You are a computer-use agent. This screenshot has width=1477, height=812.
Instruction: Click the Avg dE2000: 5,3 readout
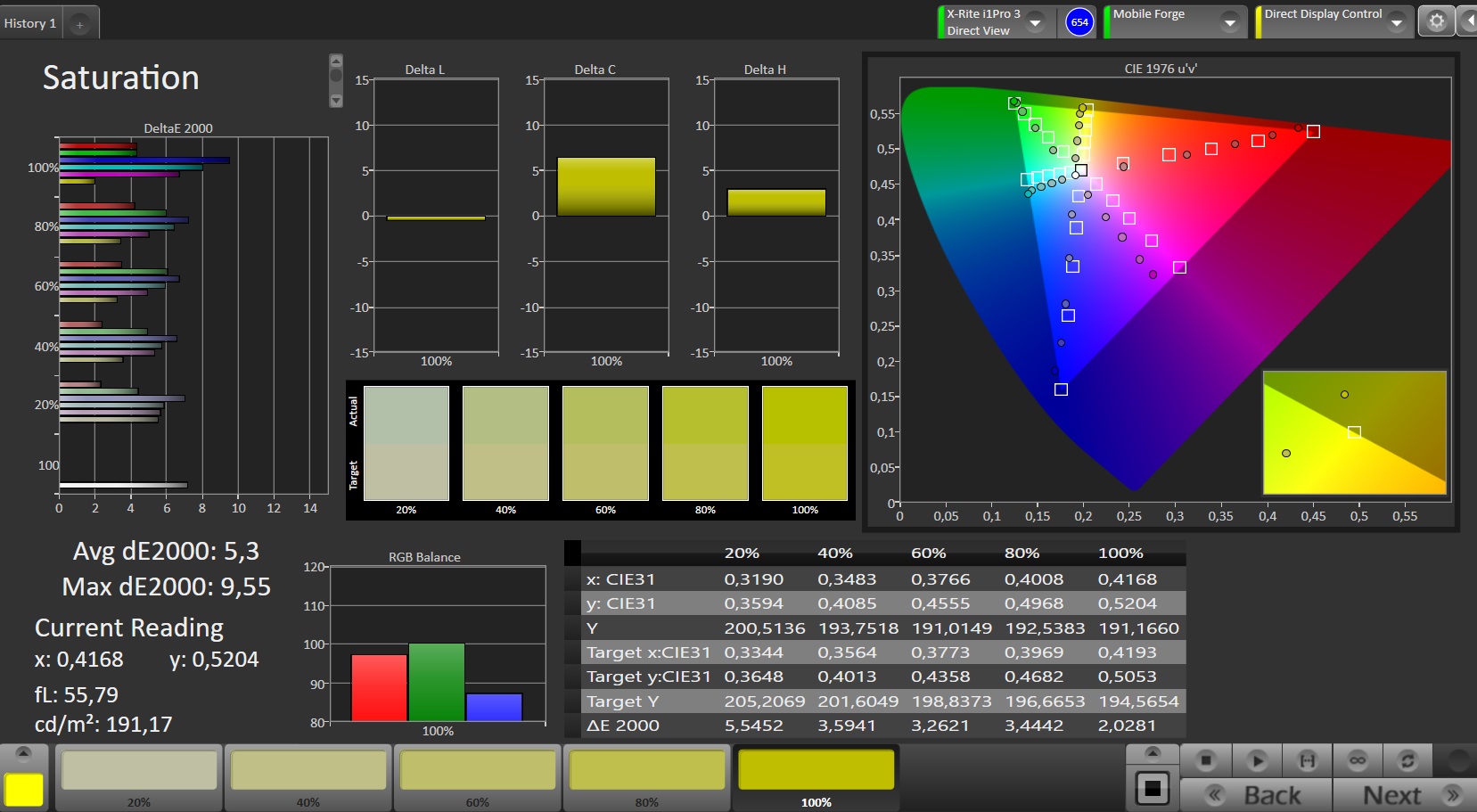click(x=166, y=552)
